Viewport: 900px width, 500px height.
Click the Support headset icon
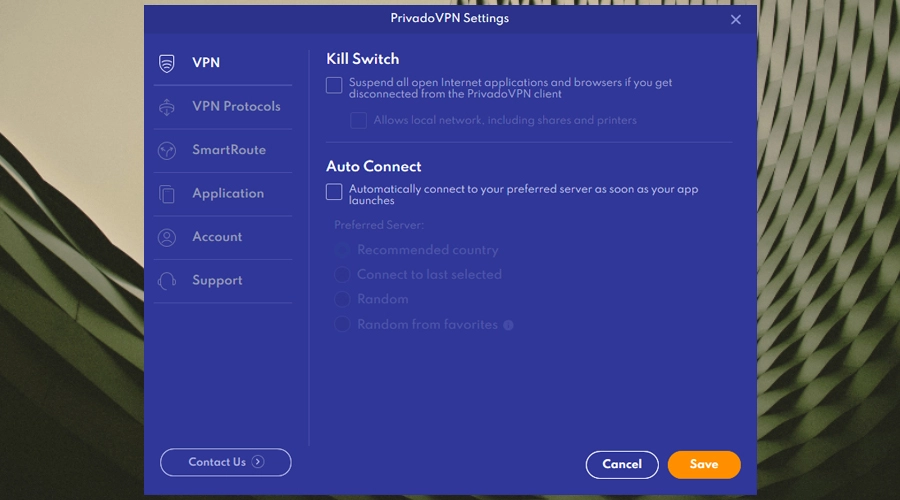pos(167,281)
